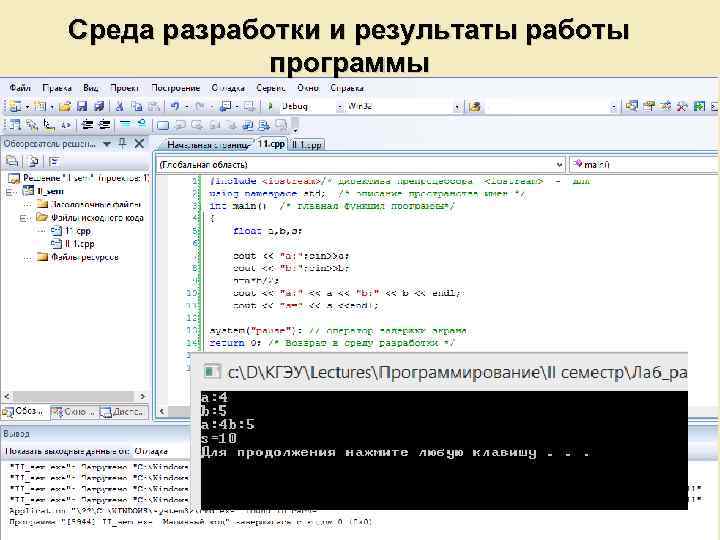Open the Solution Explorer window position dropdown arrow

[107, 144]
